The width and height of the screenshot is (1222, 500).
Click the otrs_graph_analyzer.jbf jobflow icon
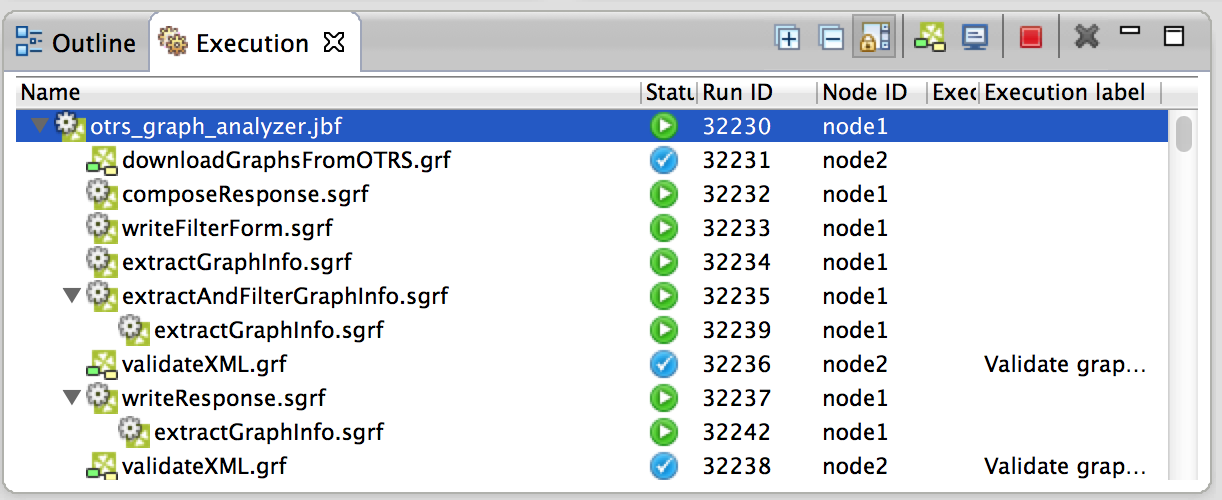[69, 127]
